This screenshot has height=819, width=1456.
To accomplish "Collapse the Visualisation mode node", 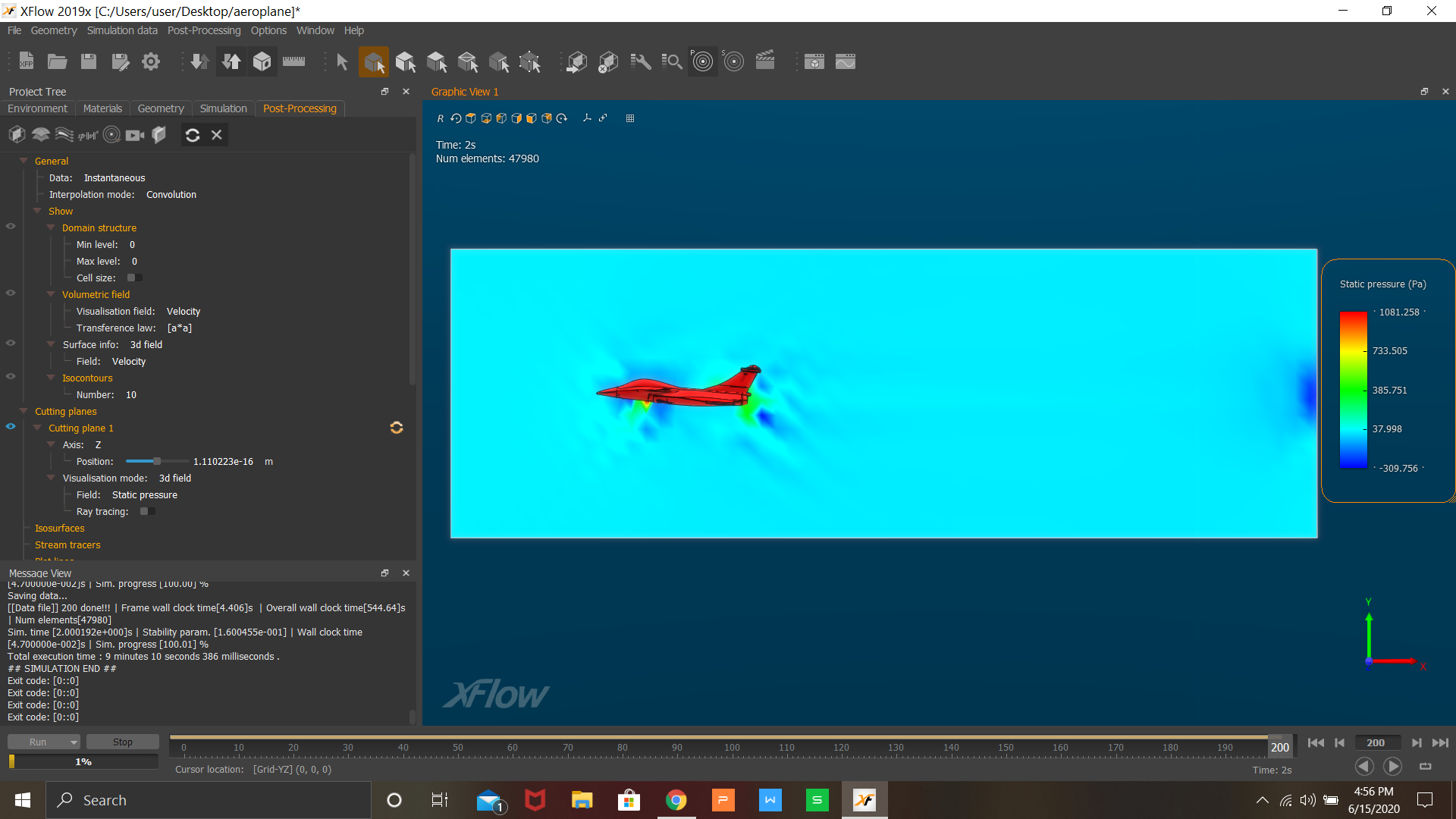I will 51,478.
